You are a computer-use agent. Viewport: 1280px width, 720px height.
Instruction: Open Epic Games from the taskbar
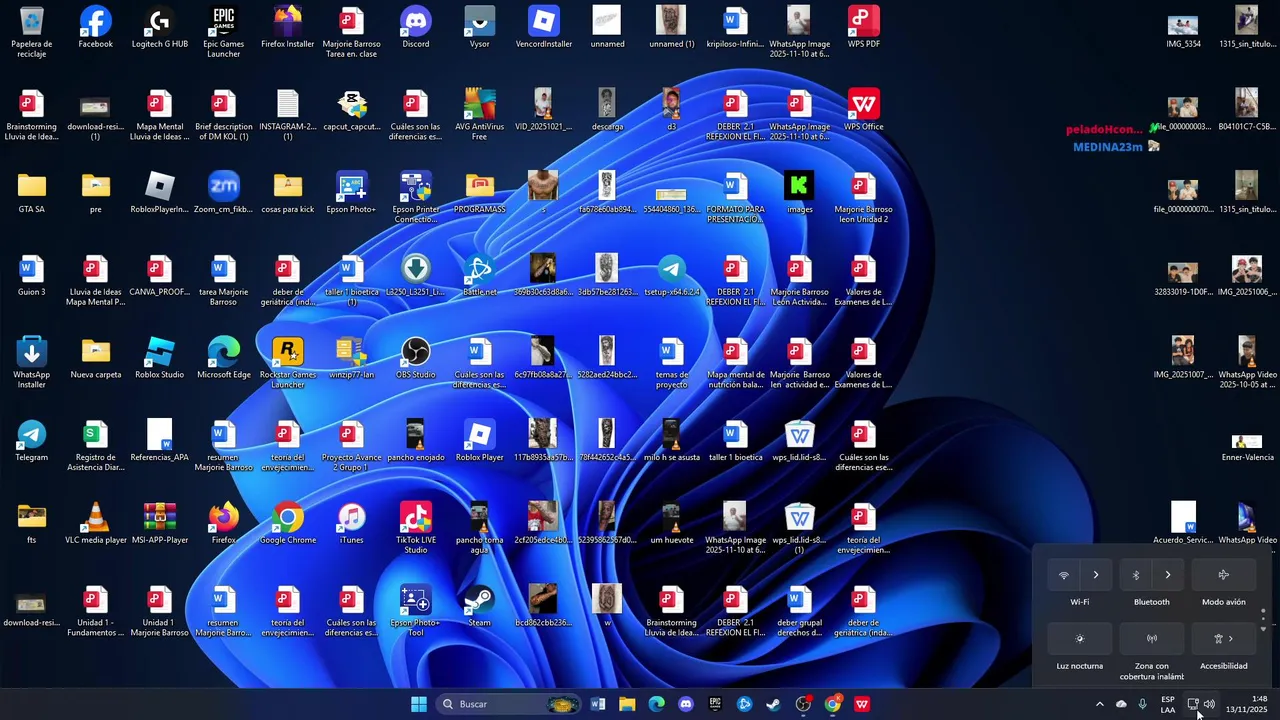(715, 704)
